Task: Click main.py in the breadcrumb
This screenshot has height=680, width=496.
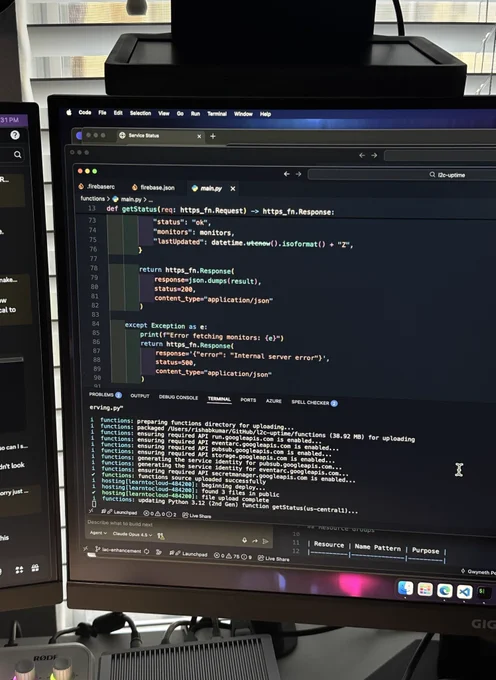Action: tap(131, 199)
